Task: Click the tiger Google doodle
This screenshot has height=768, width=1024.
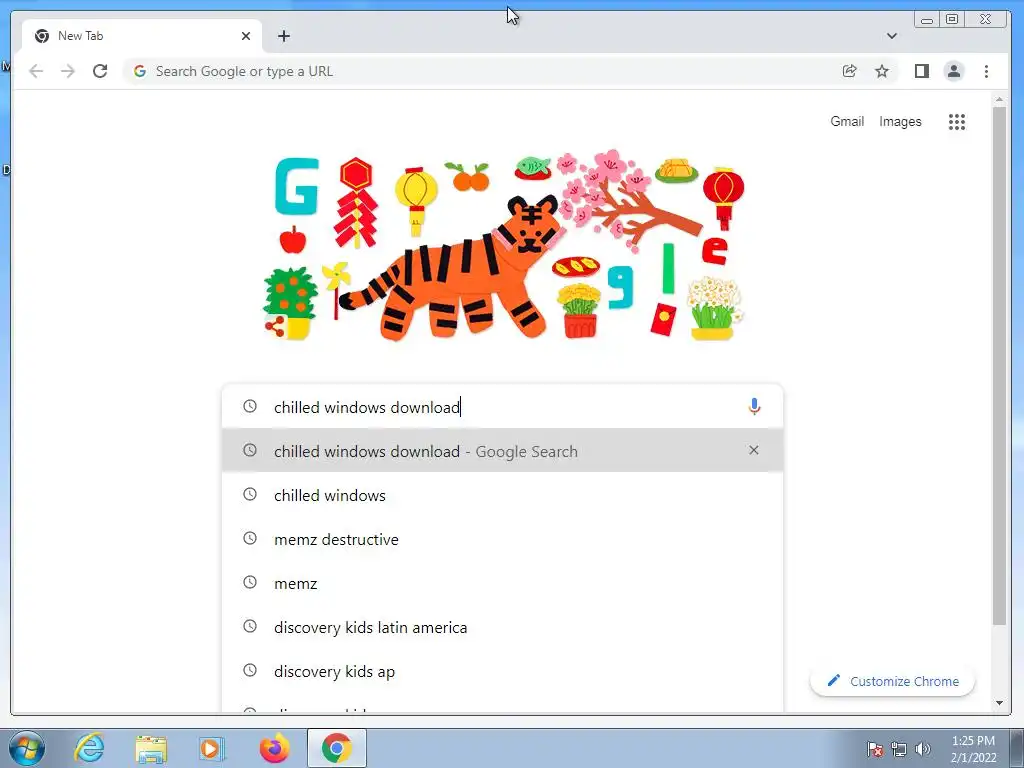Action: pyautogui.click(x=503, y=246)
